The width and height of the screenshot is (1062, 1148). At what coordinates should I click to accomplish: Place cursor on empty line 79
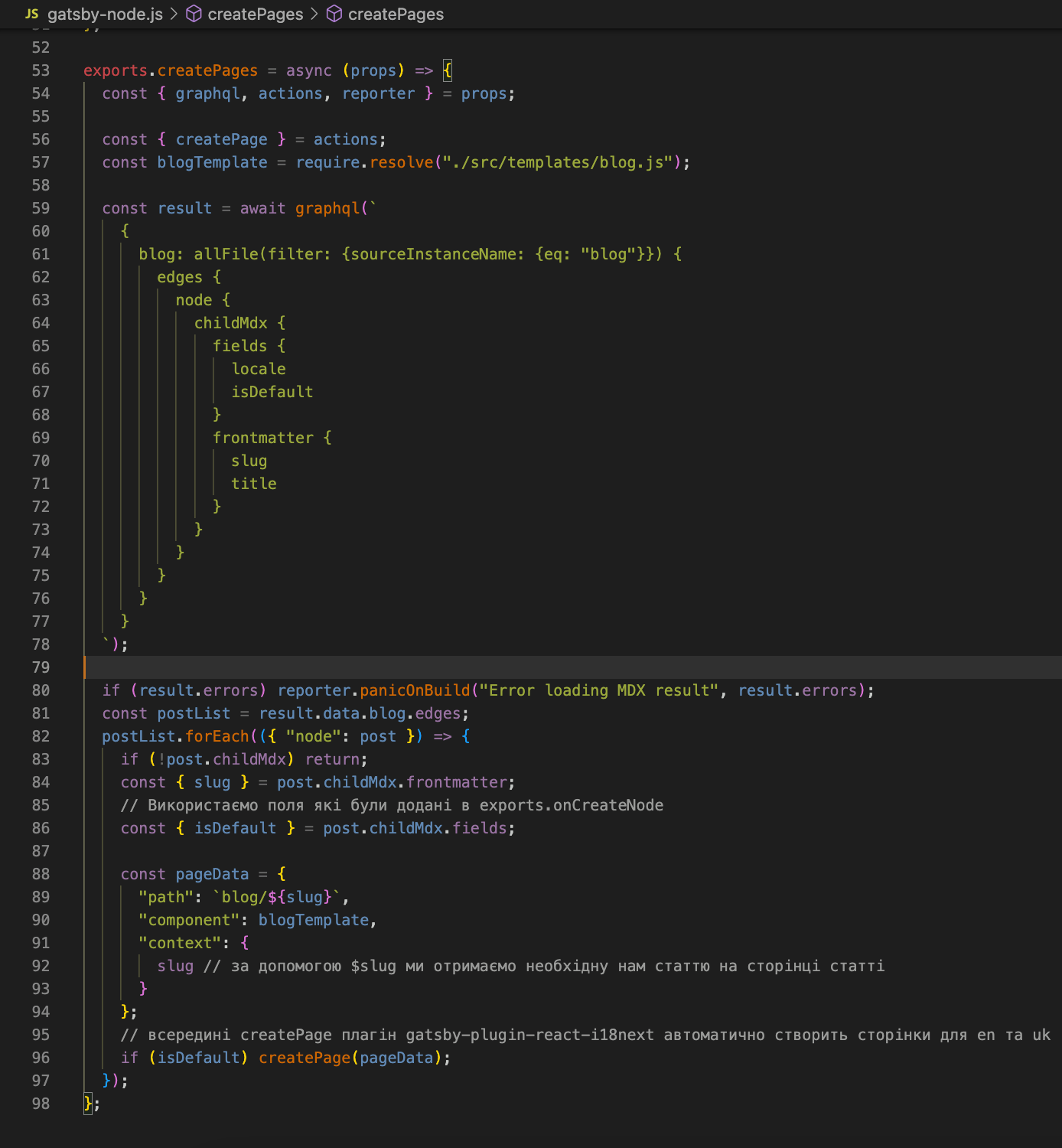572,667
